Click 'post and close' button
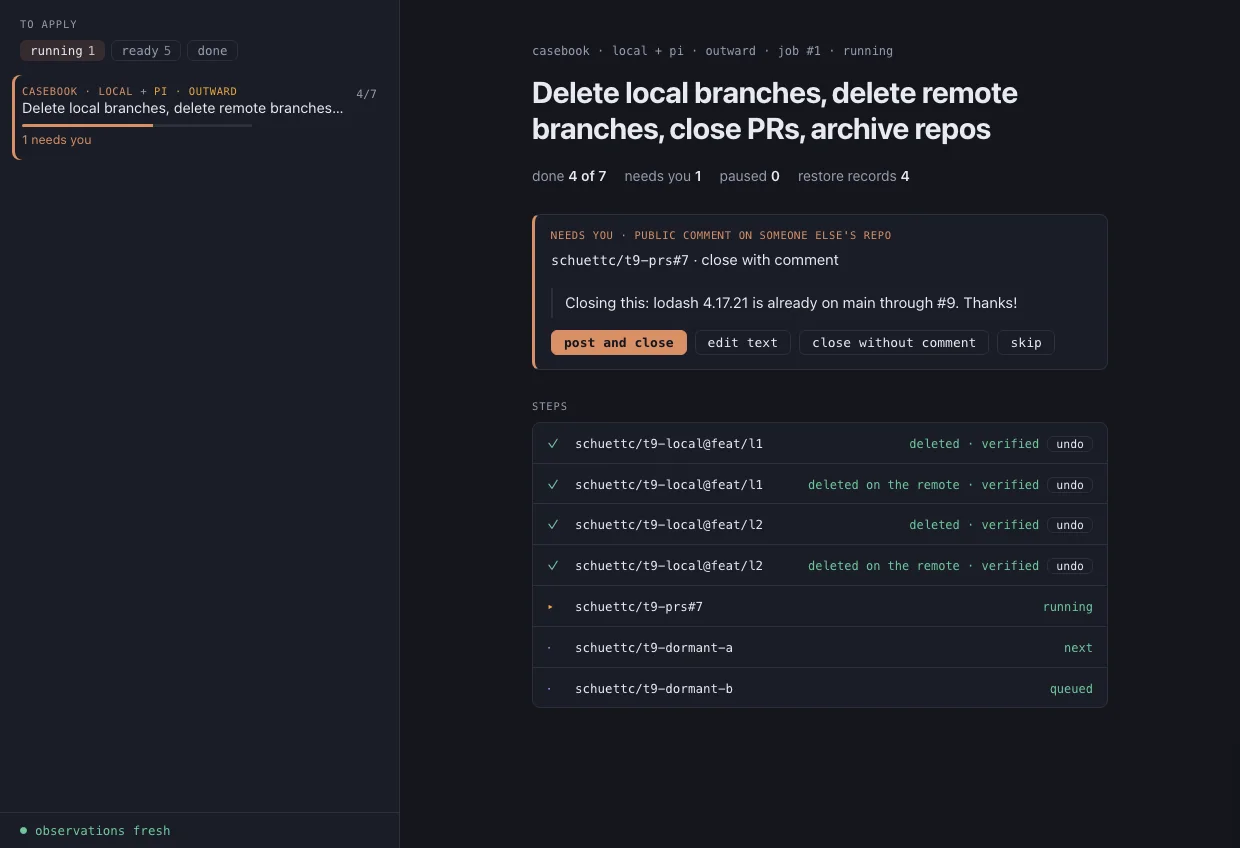The width and height of the screenshot is (1240, 848). [x=619, y=343]
